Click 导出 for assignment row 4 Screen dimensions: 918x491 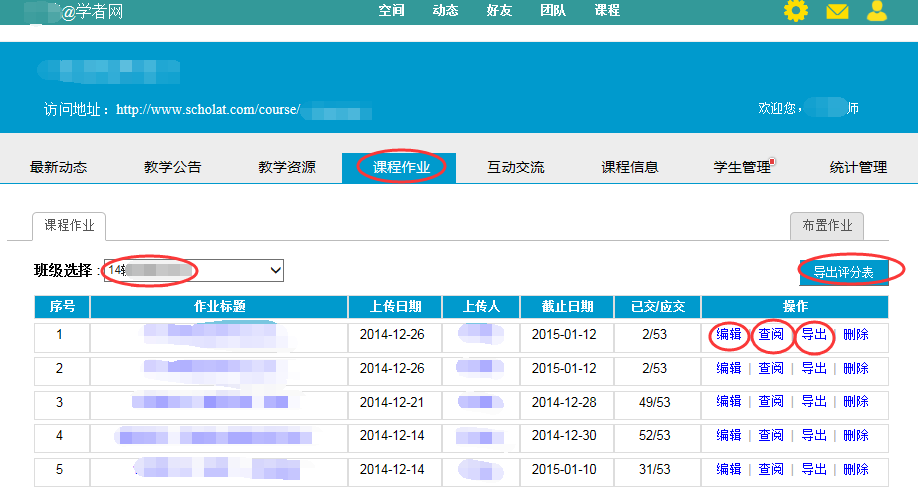[814, 436]
